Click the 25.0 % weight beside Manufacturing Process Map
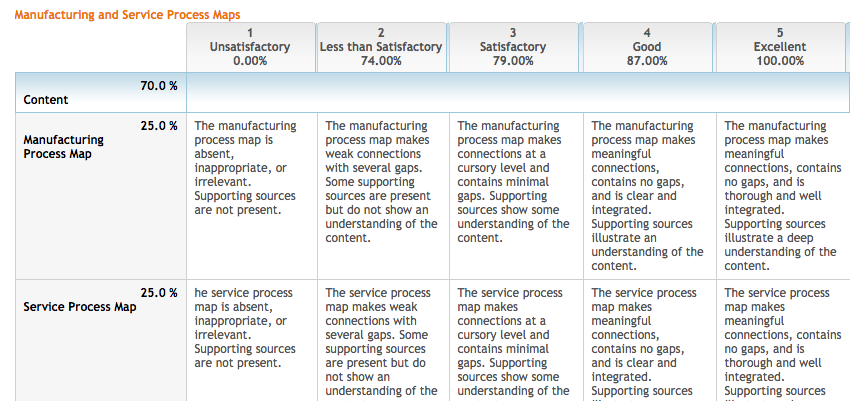 click(159, 126)
